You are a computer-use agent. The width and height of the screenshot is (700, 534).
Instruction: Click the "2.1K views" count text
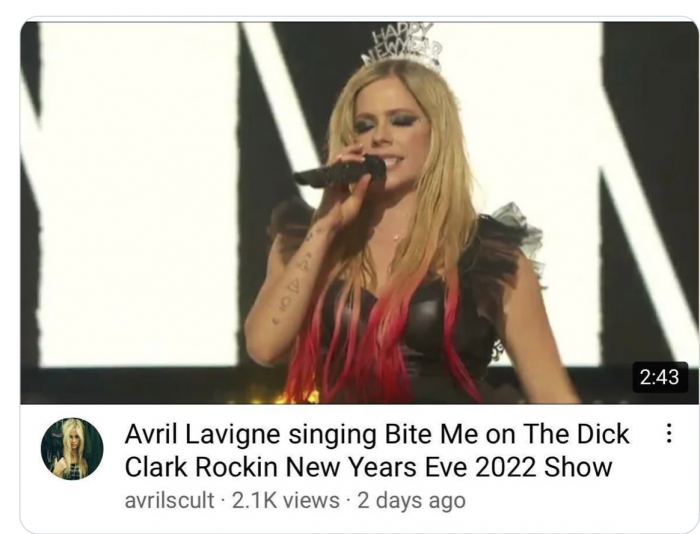click(x=286, y=501)
